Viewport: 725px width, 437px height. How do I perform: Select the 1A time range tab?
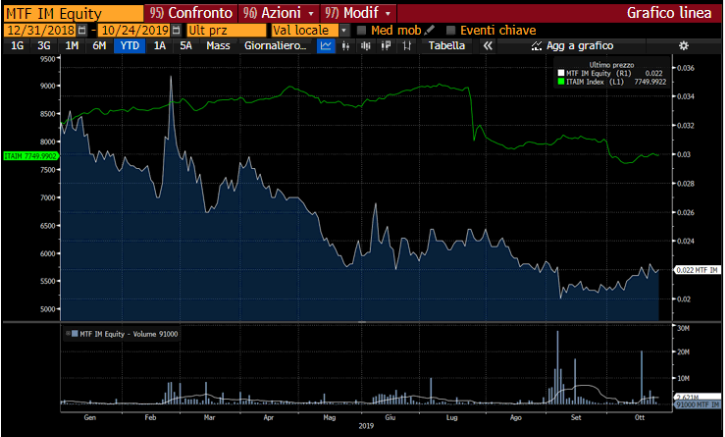click(160, 46)
